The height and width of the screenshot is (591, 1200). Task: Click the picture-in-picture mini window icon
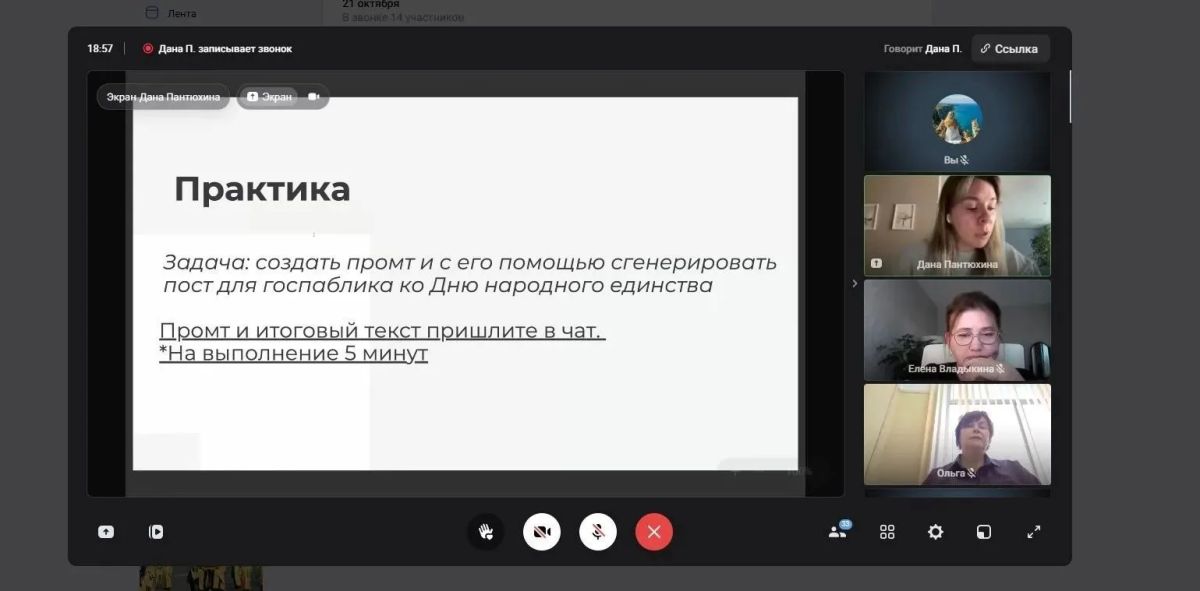click(984, 532)
